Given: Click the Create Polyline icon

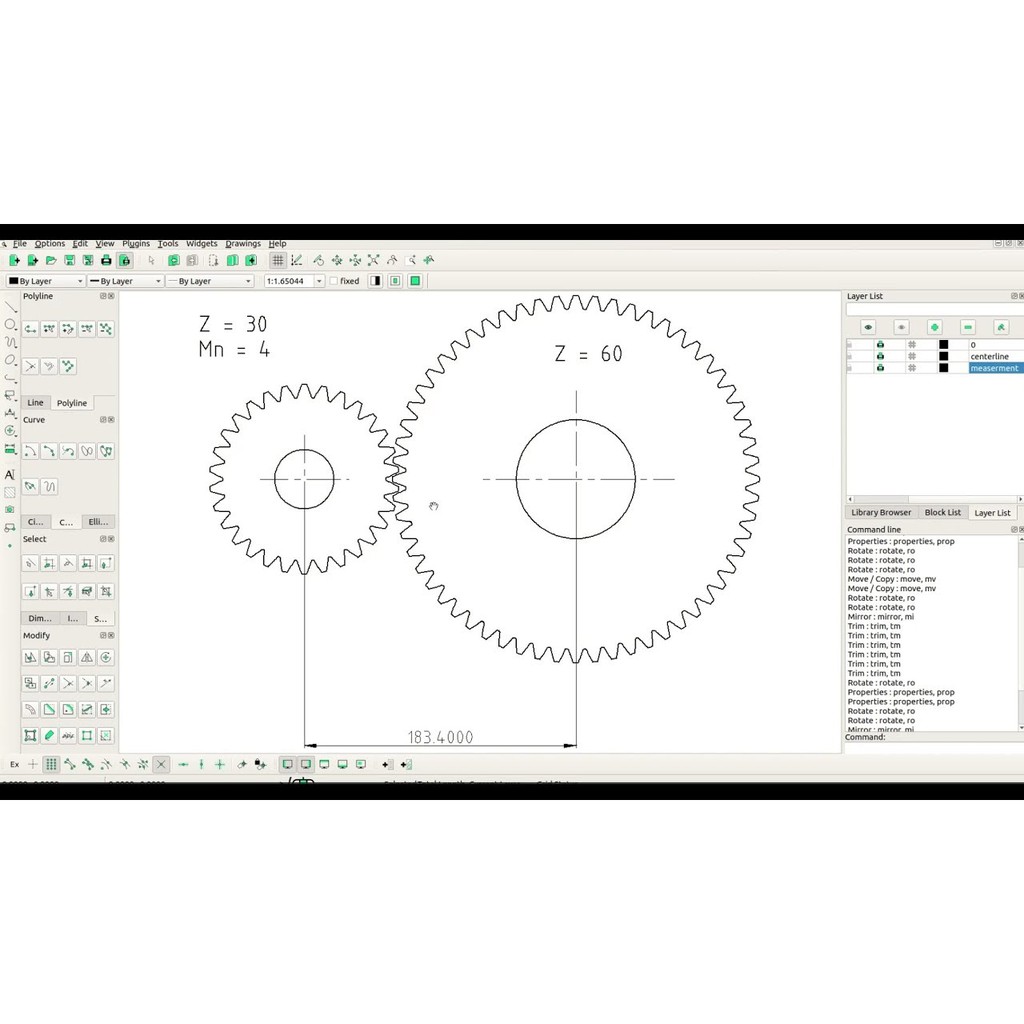Looking at the screenshot, I should 30,329.
